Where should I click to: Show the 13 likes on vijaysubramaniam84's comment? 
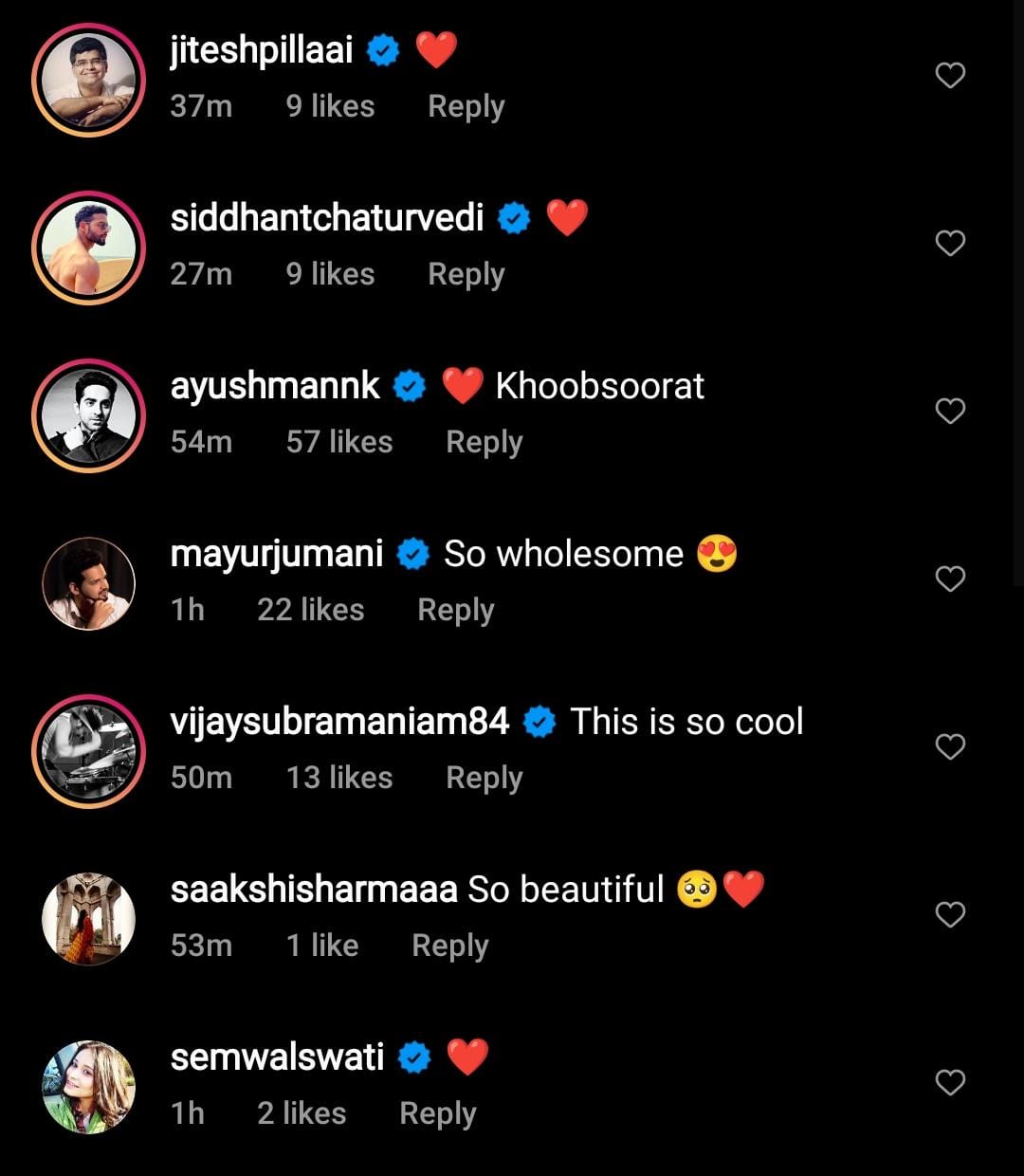[340, 777]
